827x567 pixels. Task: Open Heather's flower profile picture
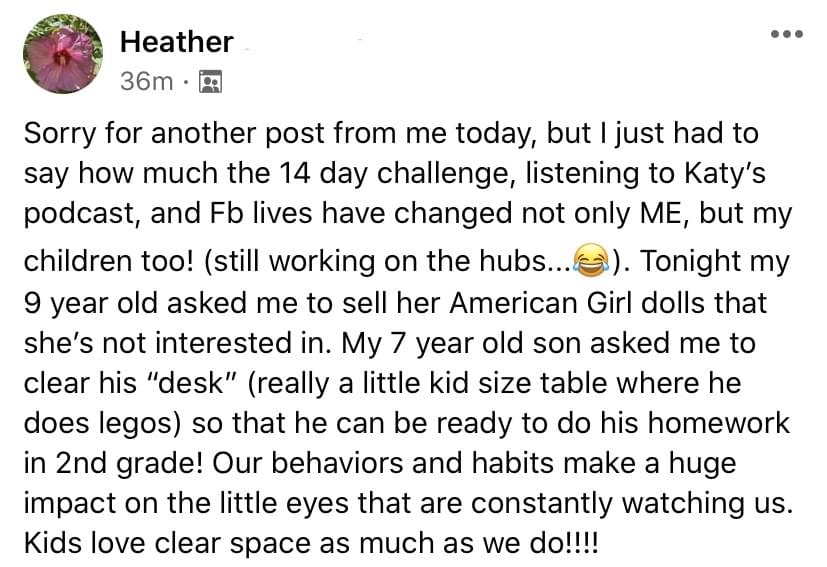point(62,54)
